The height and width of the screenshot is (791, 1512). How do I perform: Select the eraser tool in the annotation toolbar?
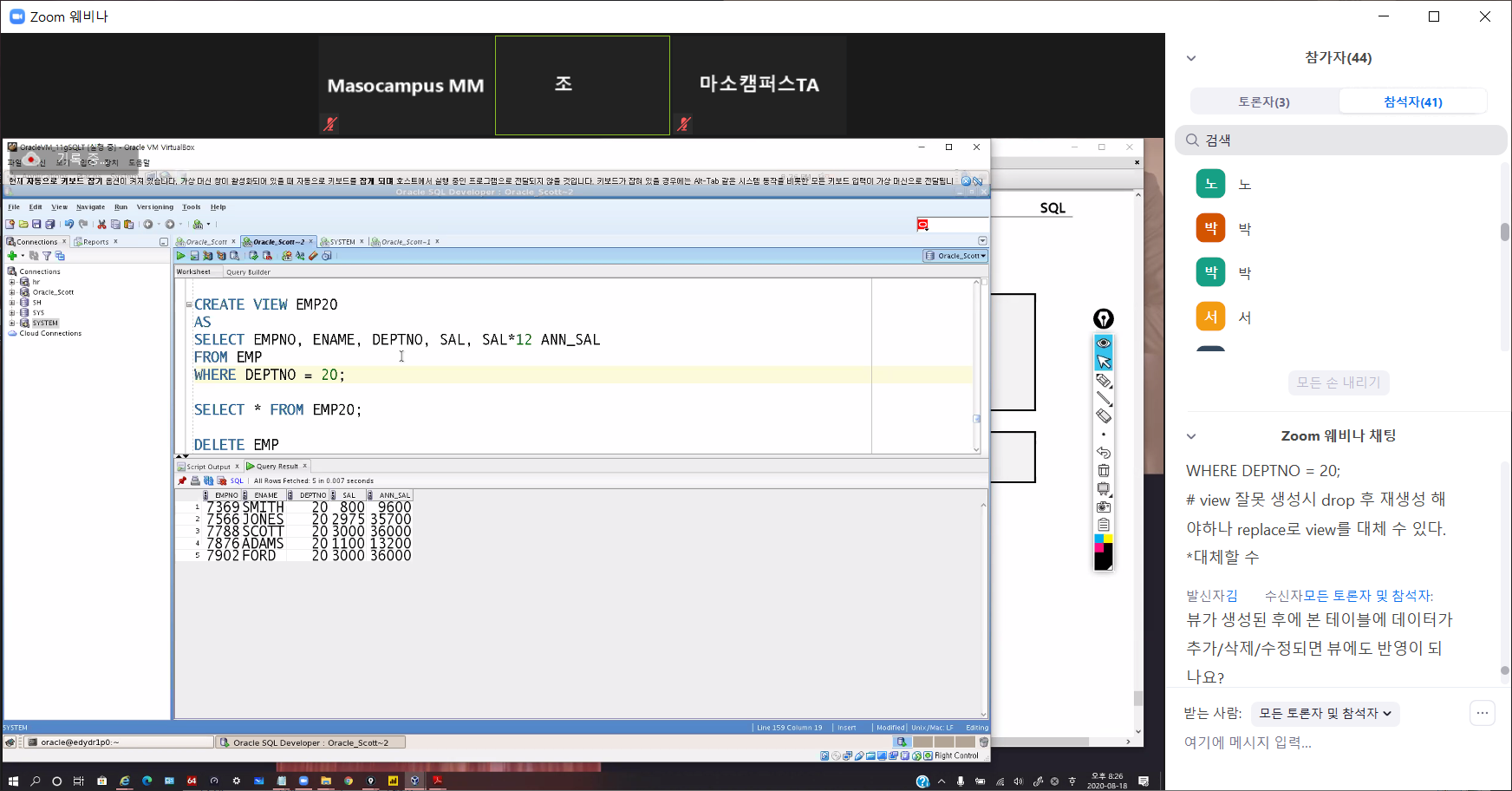click(1104, 416)
